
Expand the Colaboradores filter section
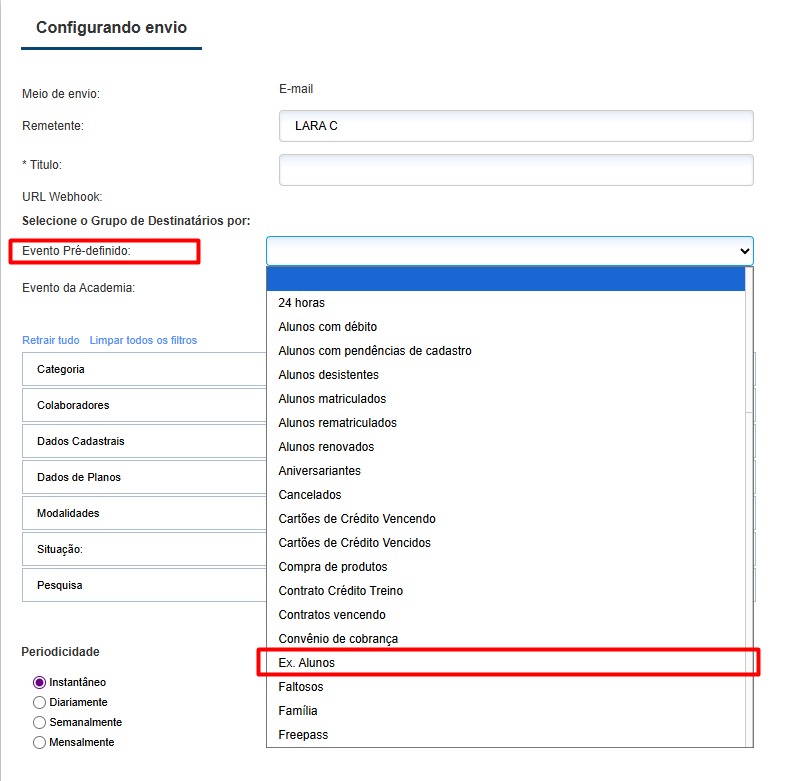pyautogui.click(x=140, y=405)
